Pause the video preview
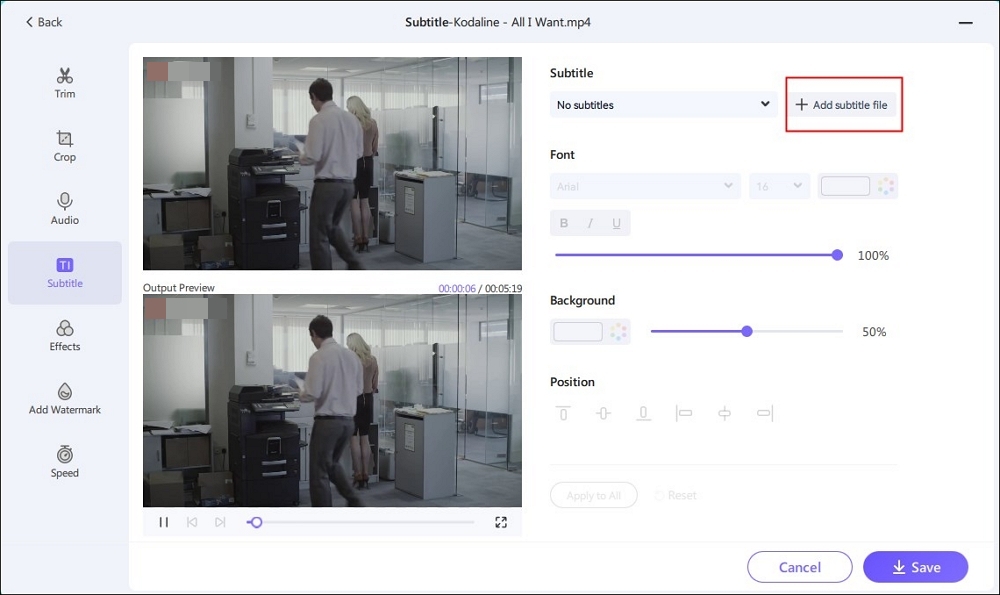This screenshot has height=595, width=1000. click(164, 522)
